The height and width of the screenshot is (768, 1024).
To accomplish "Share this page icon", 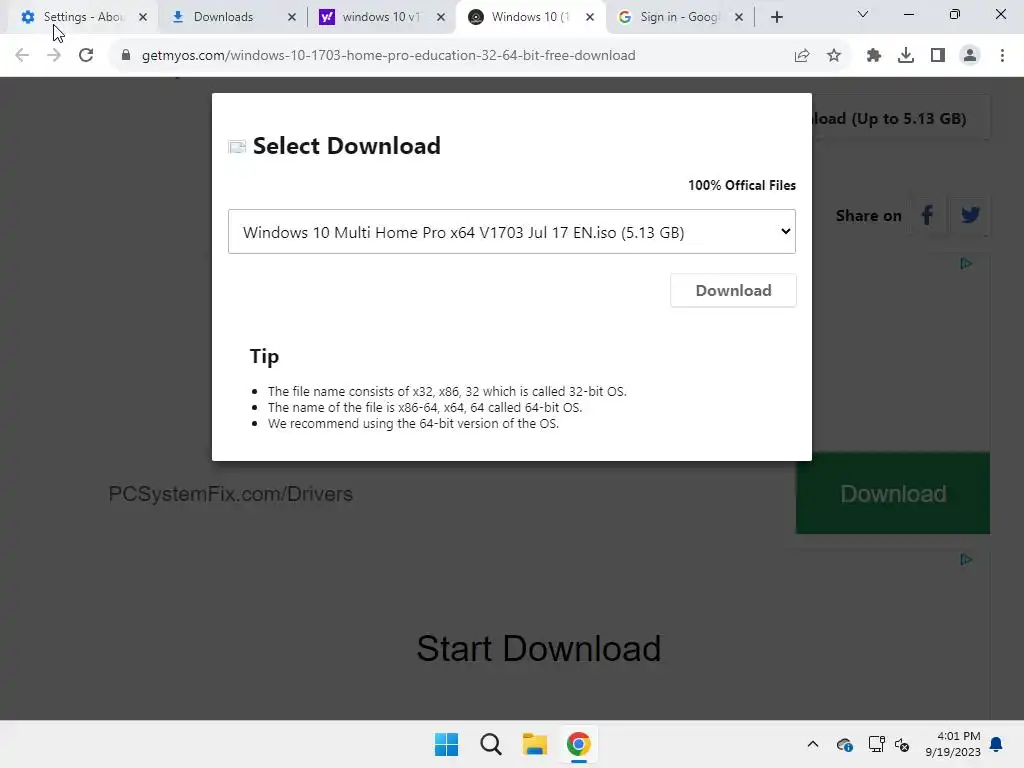I will pos(802,56).
